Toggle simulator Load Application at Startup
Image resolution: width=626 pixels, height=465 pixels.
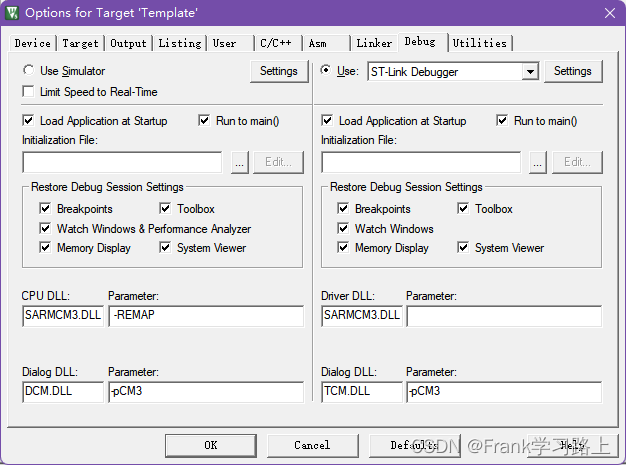28,120
